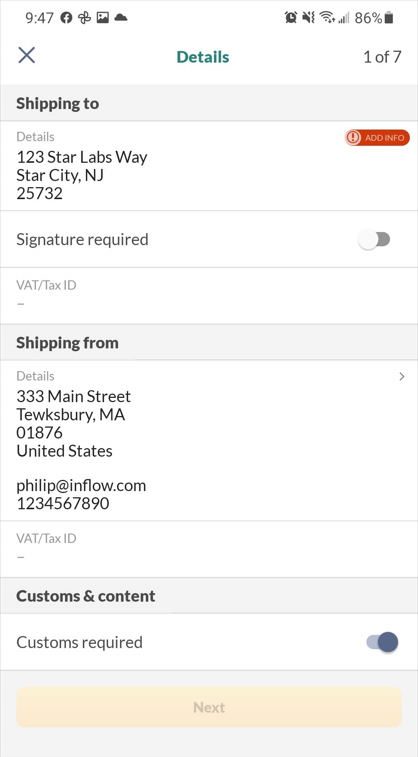418x757 pixels.
Task: Tap the philip@inflow.com email line
Action: tap(81, 485)
